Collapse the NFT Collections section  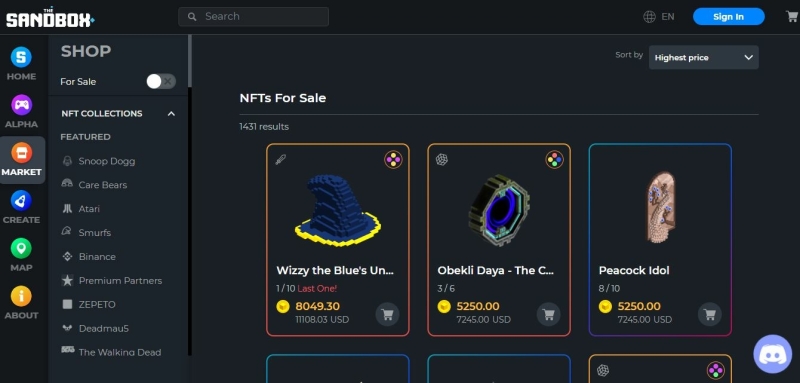pos(171,113)
